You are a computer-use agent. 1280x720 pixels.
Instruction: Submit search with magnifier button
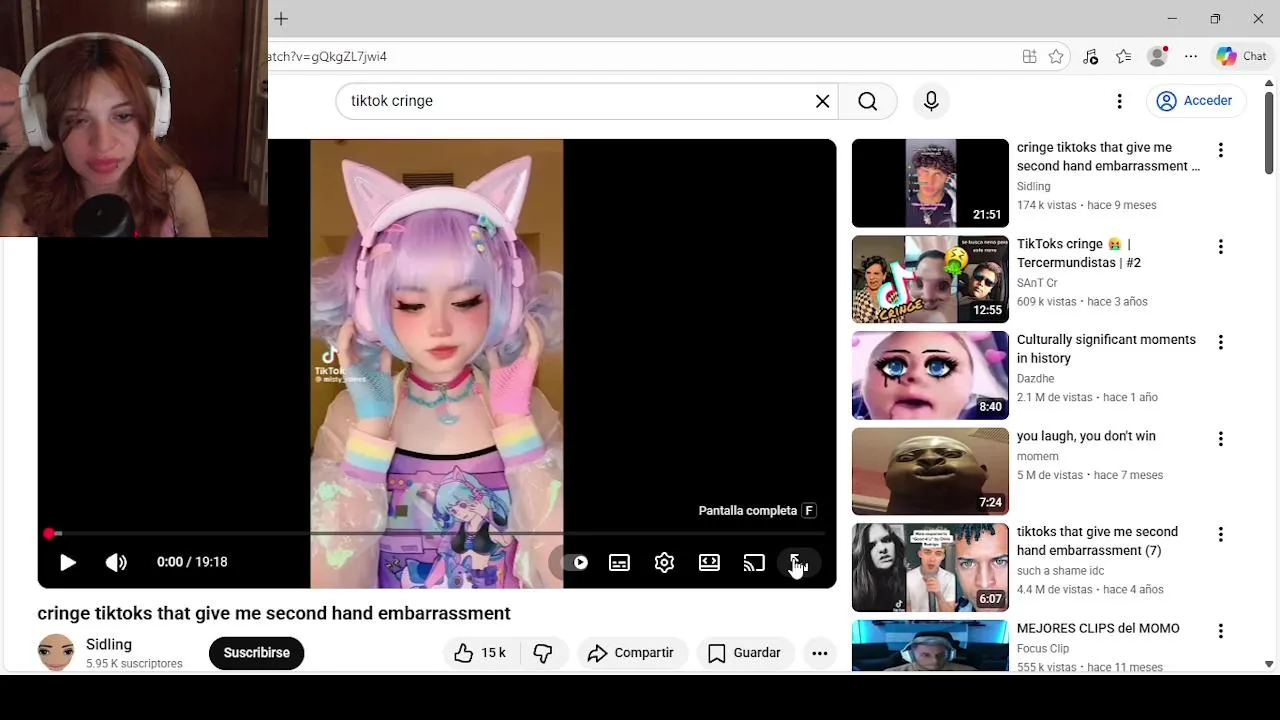click(x=868, y=101)
